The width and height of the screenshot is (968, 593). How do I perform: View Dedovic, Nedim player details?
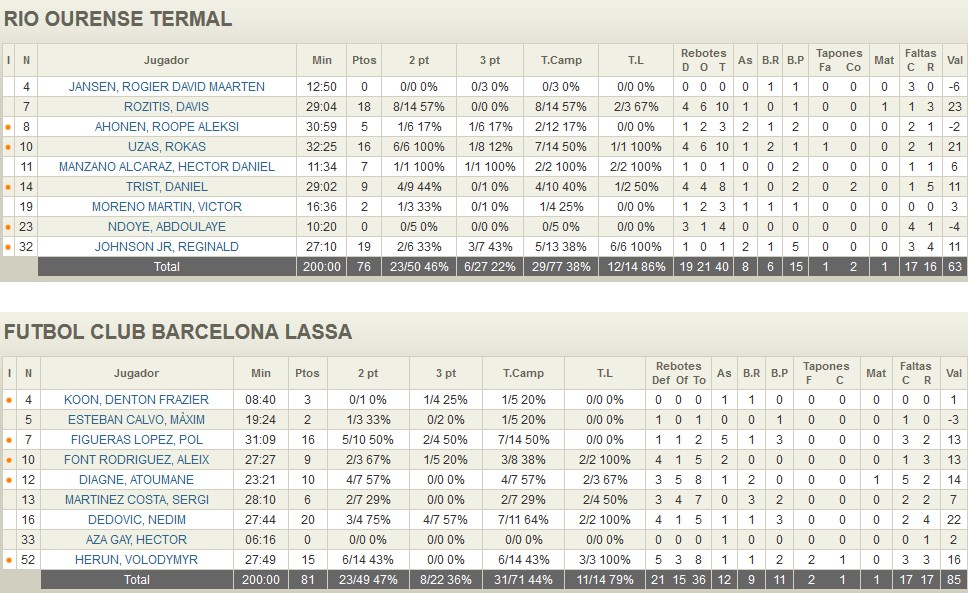[x=135, y=520]
